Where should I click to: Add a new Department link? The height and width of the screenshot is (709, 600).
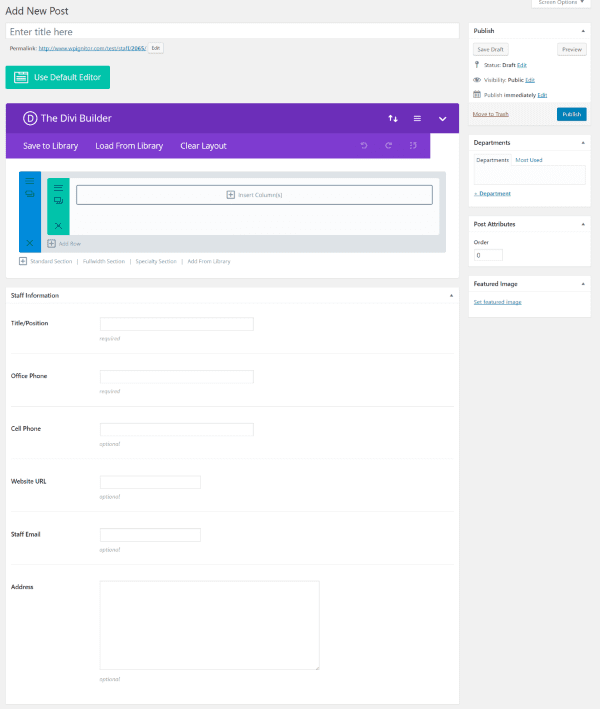[492, 194]
